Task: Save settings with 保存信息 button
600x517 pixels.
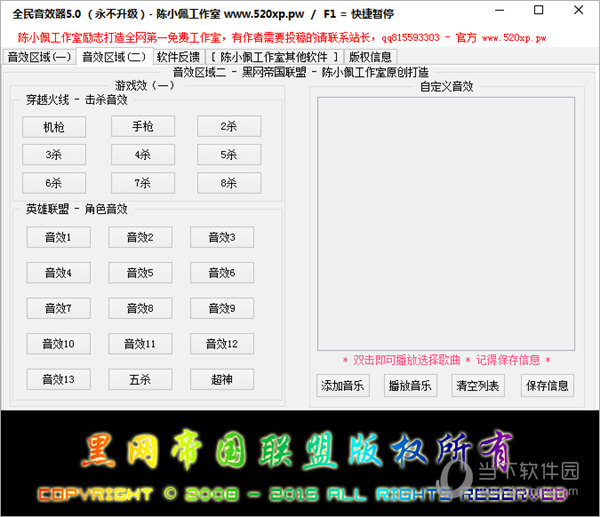Action: (x=547, y=386)
